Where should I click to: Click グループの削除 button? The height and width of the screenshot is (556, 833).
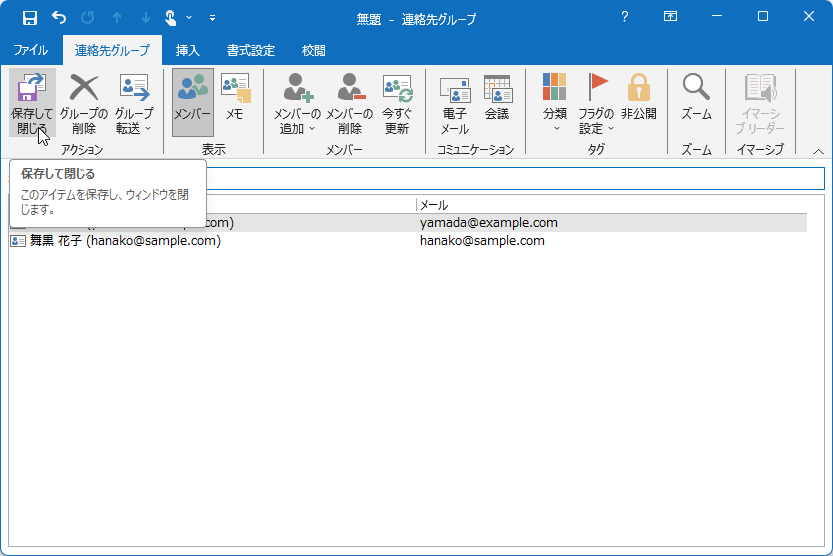[84, 104]
